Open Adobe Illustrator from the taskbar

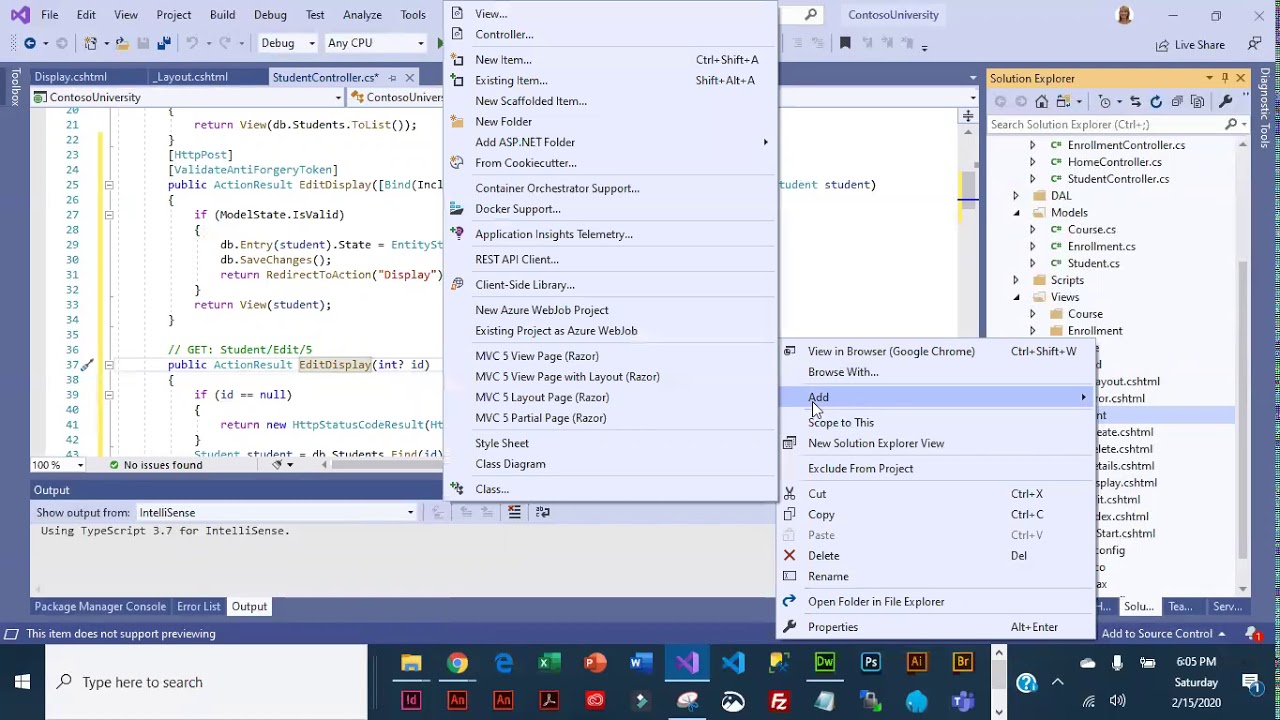[x=917, y=663]
